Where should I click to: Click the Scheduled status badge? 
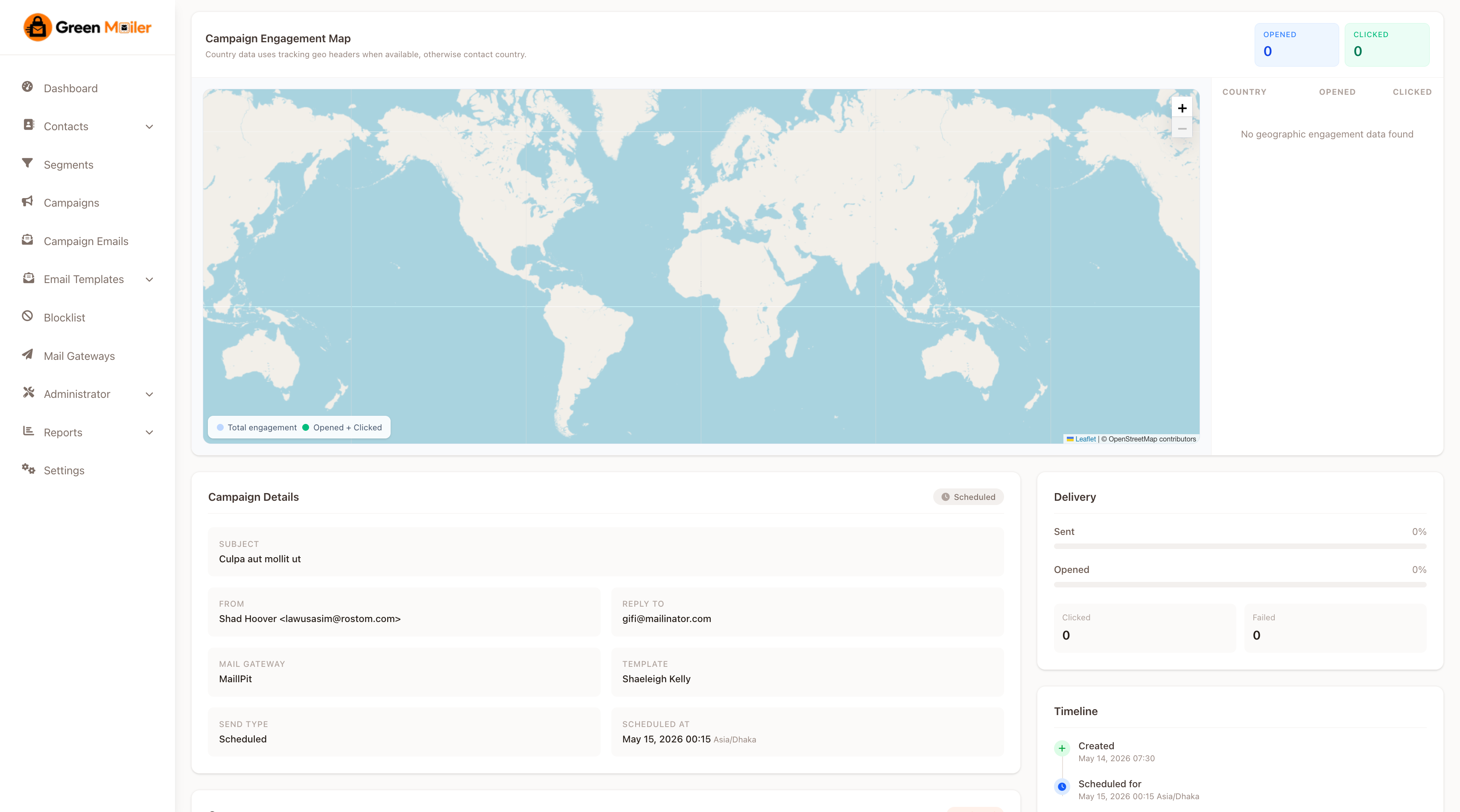point(968,497)
